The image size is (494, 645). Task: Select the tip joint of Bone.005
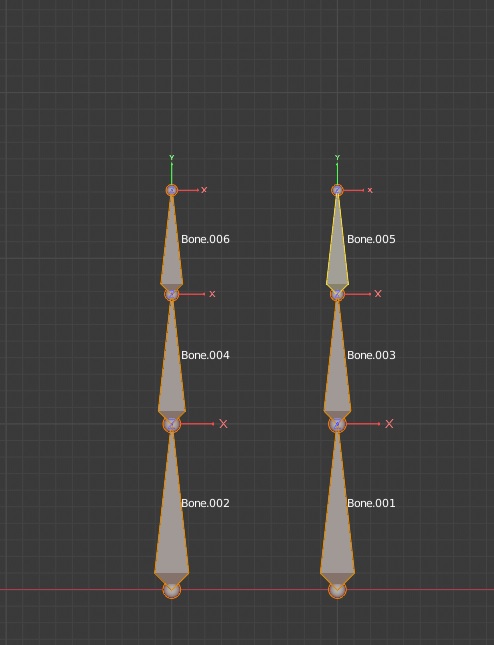pyautogui.click(x=337, y=190)
